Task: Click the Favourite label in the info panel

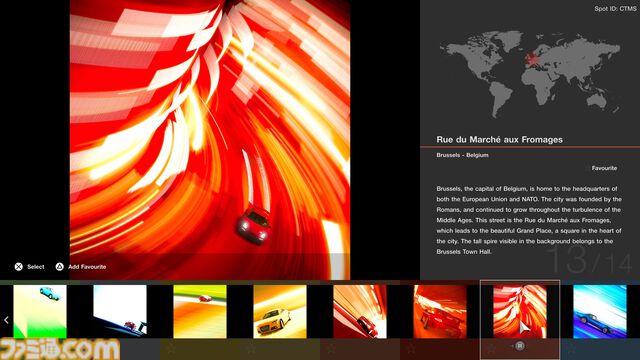Action: click(604, 168)
